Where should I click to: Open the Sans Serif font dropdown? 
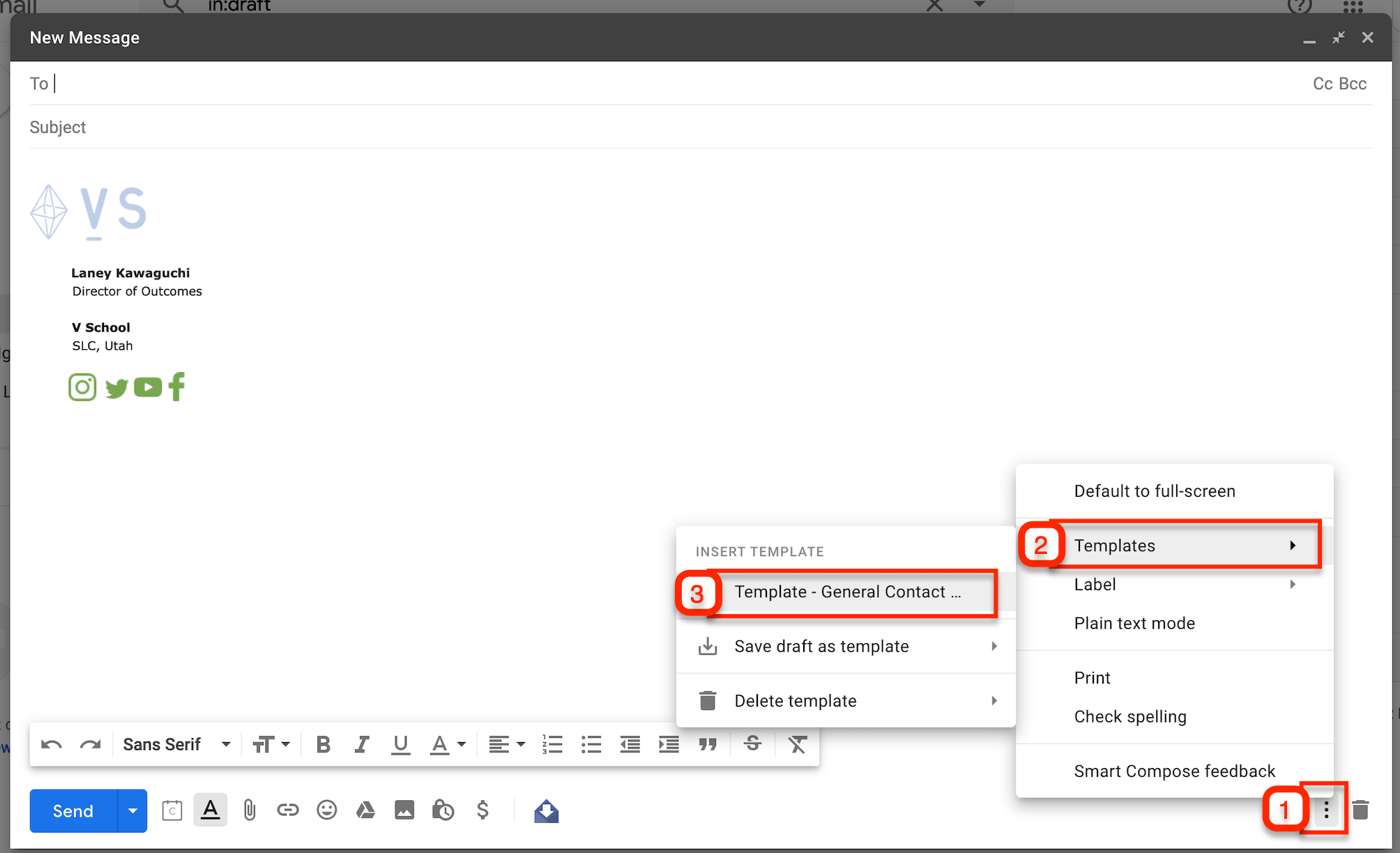[174, 744]
